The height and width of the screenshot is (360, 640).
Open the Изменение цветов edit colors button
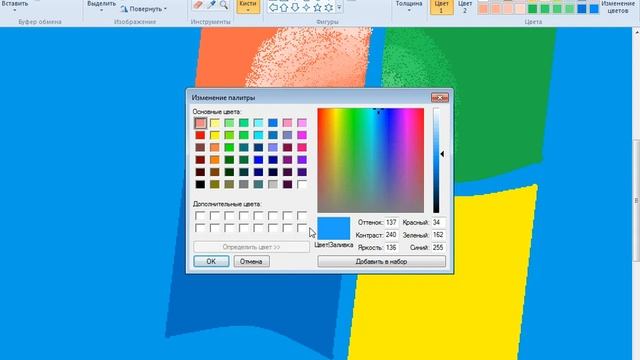618,7
